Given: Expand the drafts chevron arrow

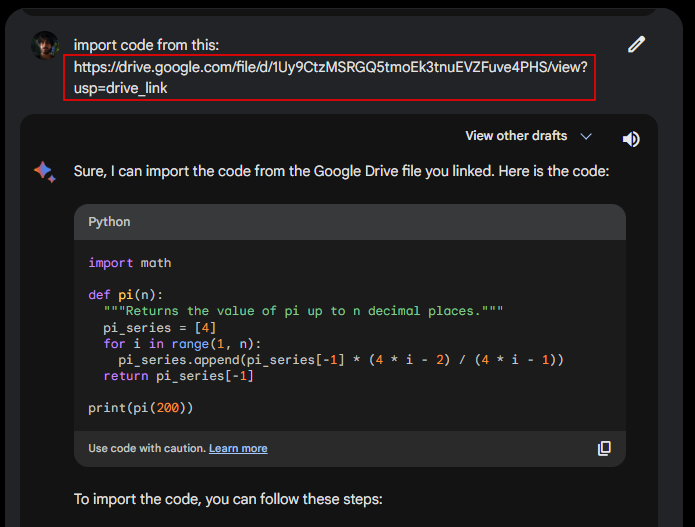Looking at the screenshot, I should (x=586, y=137).
